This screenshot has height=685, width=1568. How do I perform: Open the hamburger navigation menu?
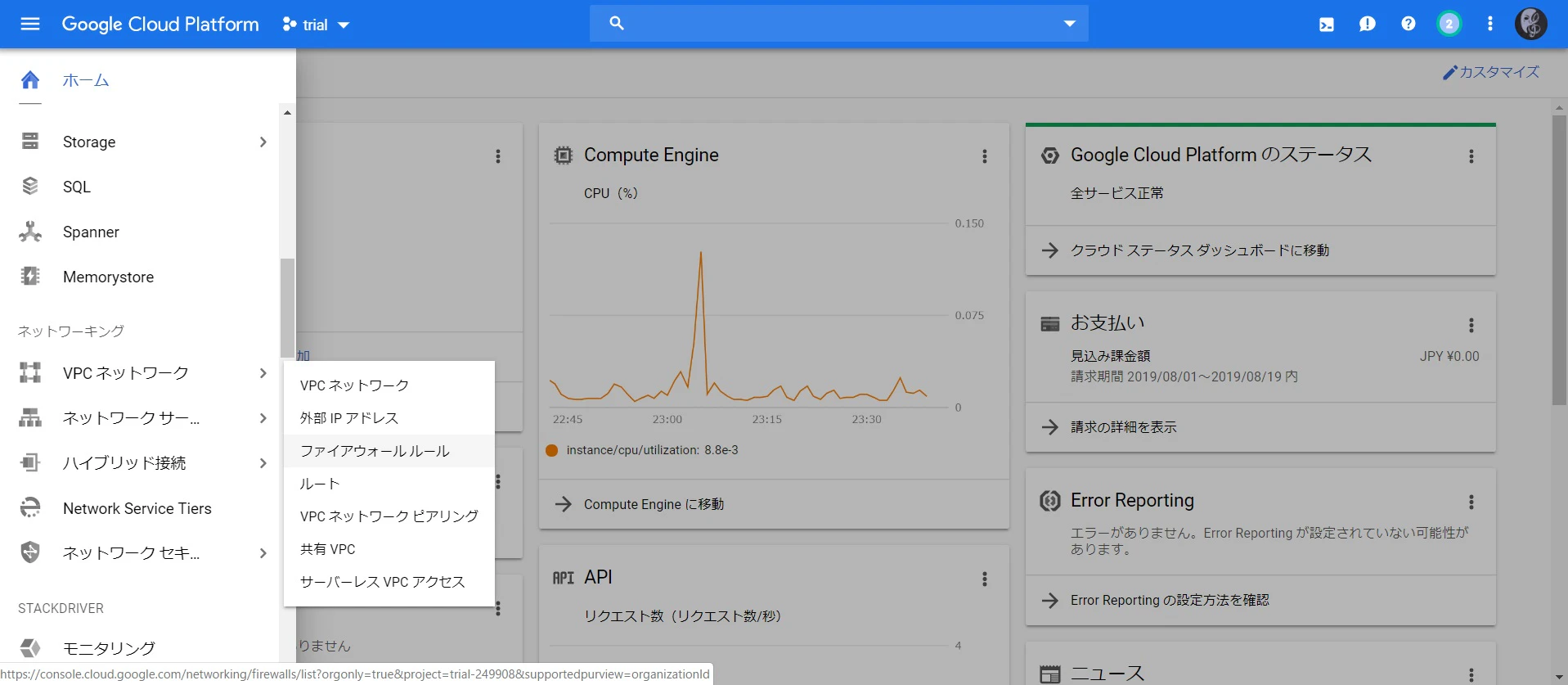tap(30, 24)
